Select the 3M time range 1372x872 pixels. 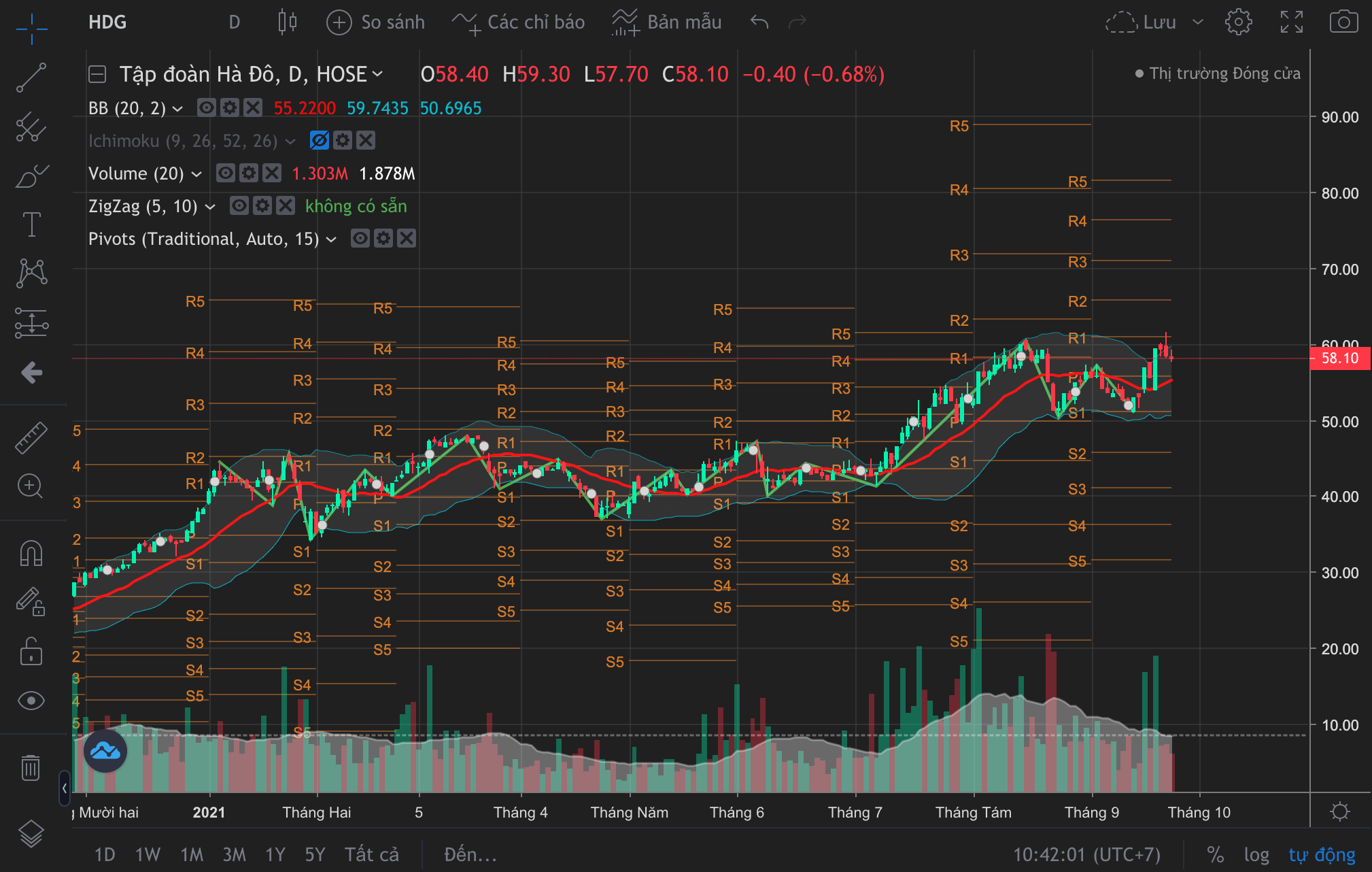tap(234, 854)
